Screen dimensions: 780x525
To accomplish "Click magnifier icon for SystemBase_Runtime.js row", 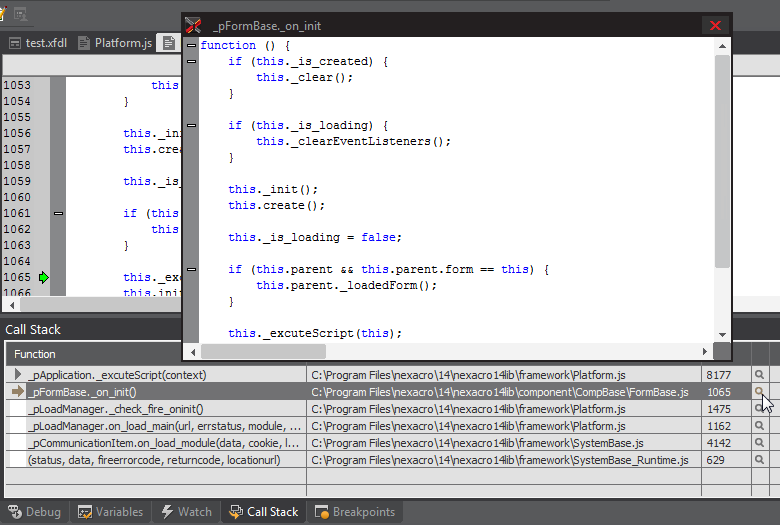I will 760,460.
